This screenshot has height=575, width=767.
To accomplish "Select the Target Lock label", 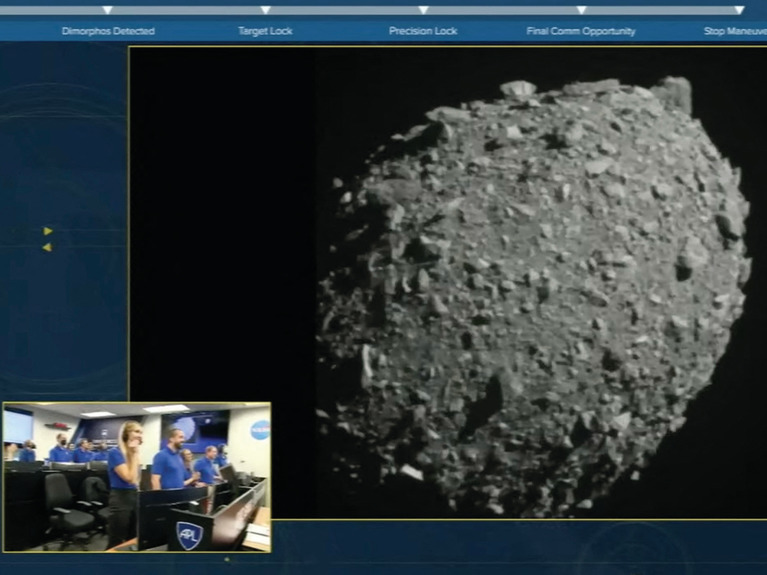I will click(265, 31).
